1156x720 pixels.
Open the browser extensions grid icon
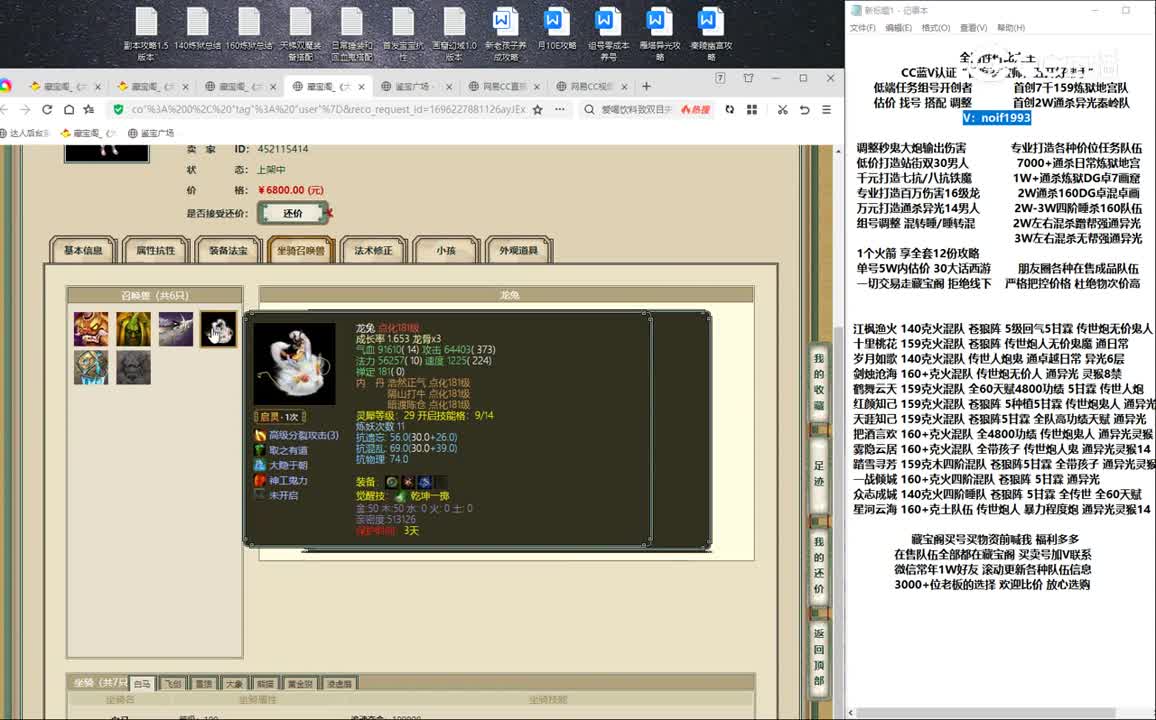pos(752,110)
